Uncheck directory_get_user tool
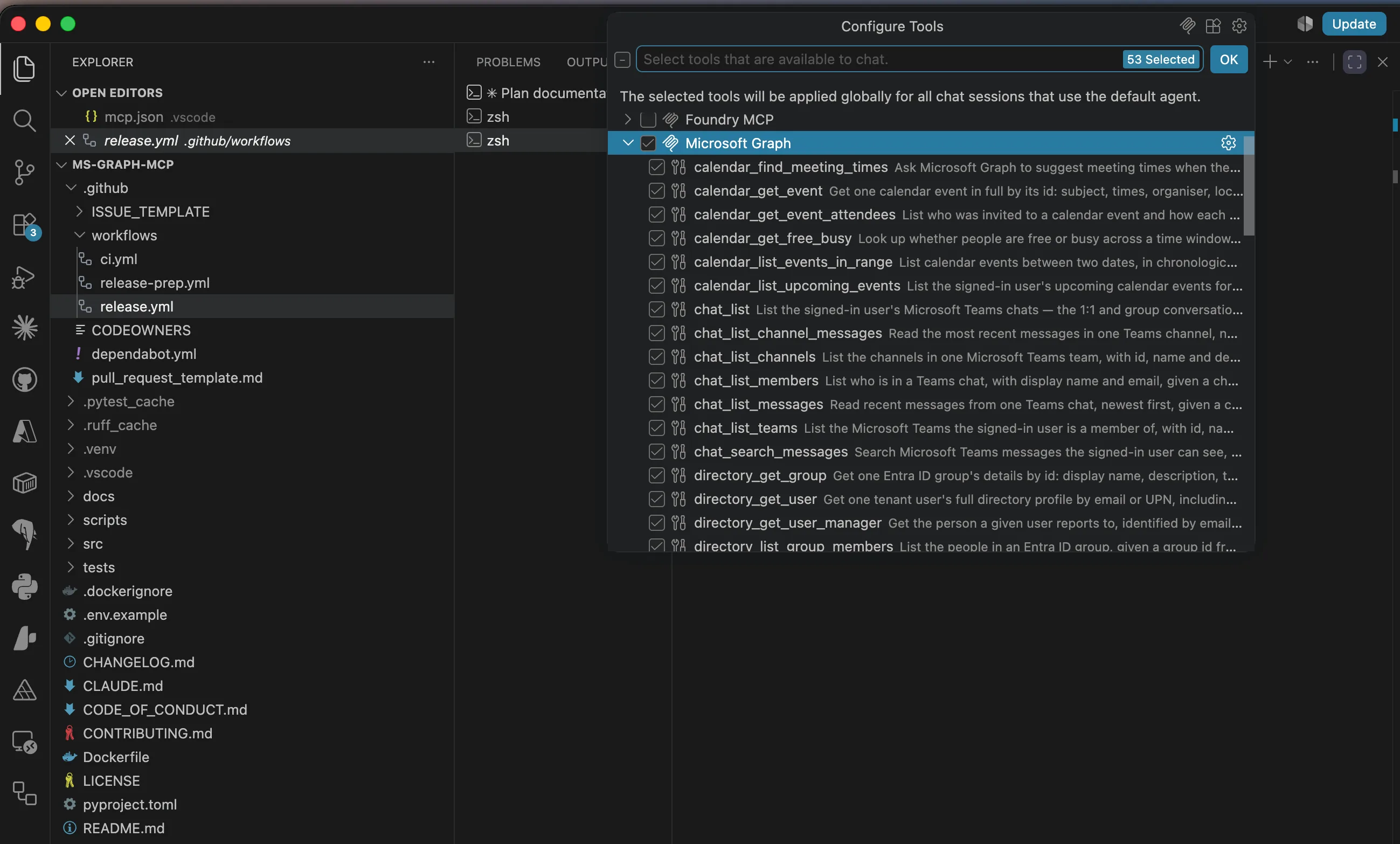Image resolution: width=1400 pixels, height=844 pixels. click(656, 499)
